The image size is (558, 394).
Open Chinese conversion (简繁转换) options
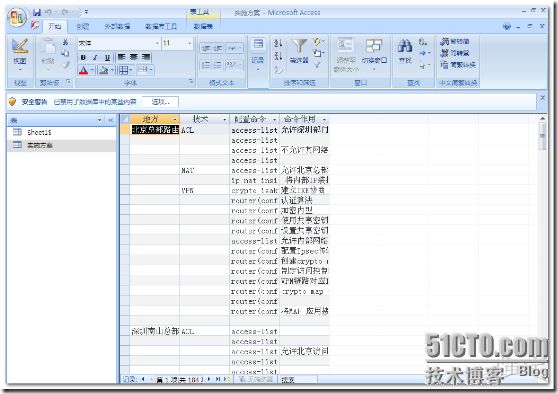point(458,65)
